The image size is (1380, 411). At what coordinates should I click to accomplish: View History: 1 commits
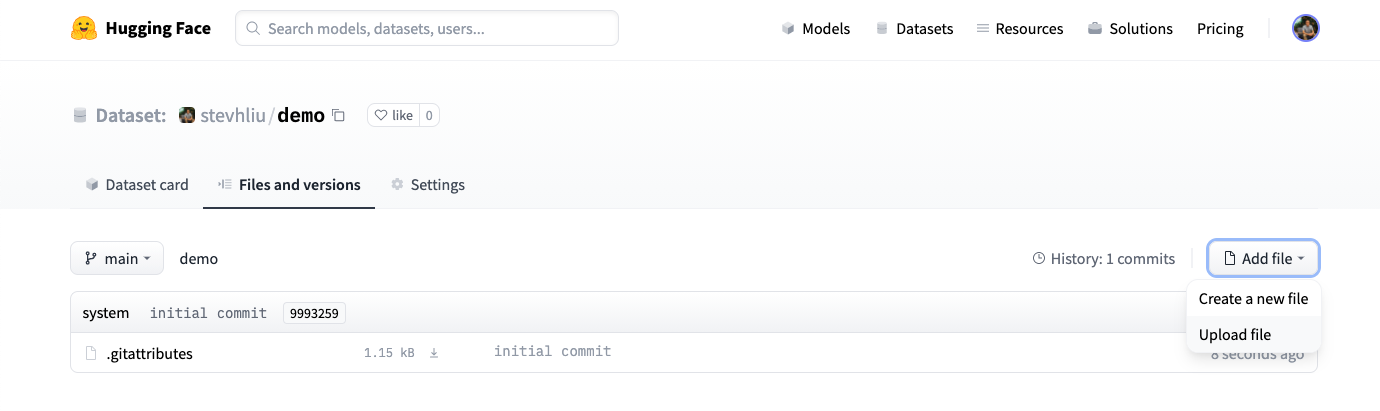(1104, 259)
